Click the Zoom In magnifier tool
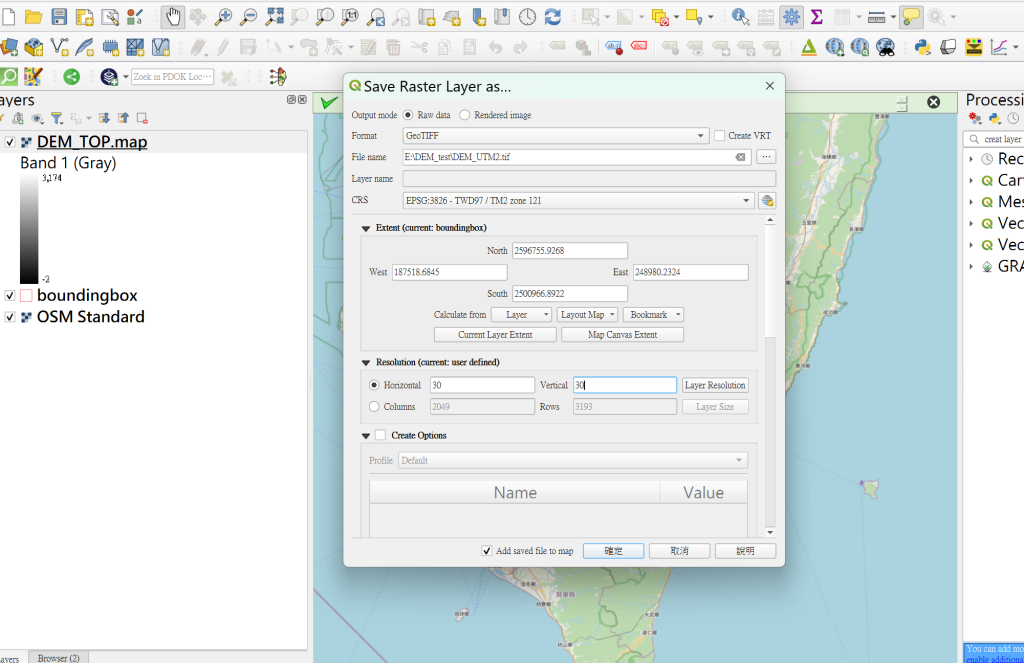Viewport: 1024px width, 663px height. [223, 17]
